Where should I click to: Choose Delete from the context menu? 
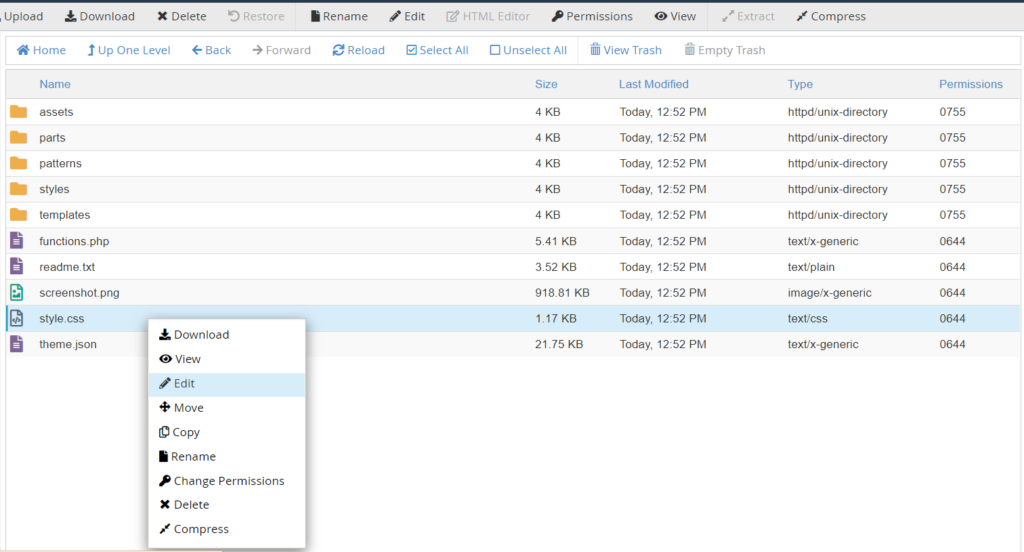pos(227,504)
